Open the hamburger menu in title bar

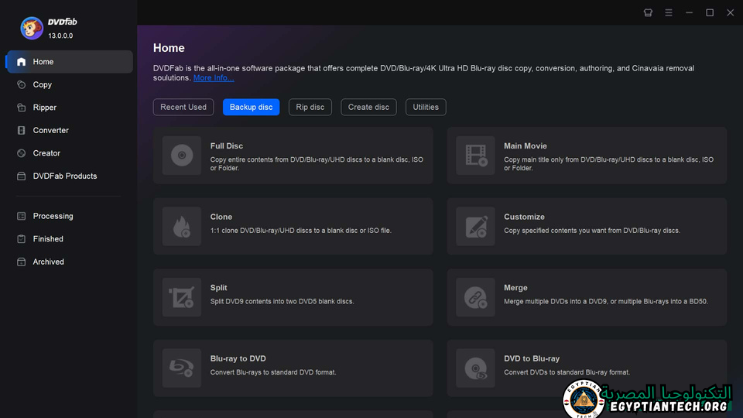668,13
